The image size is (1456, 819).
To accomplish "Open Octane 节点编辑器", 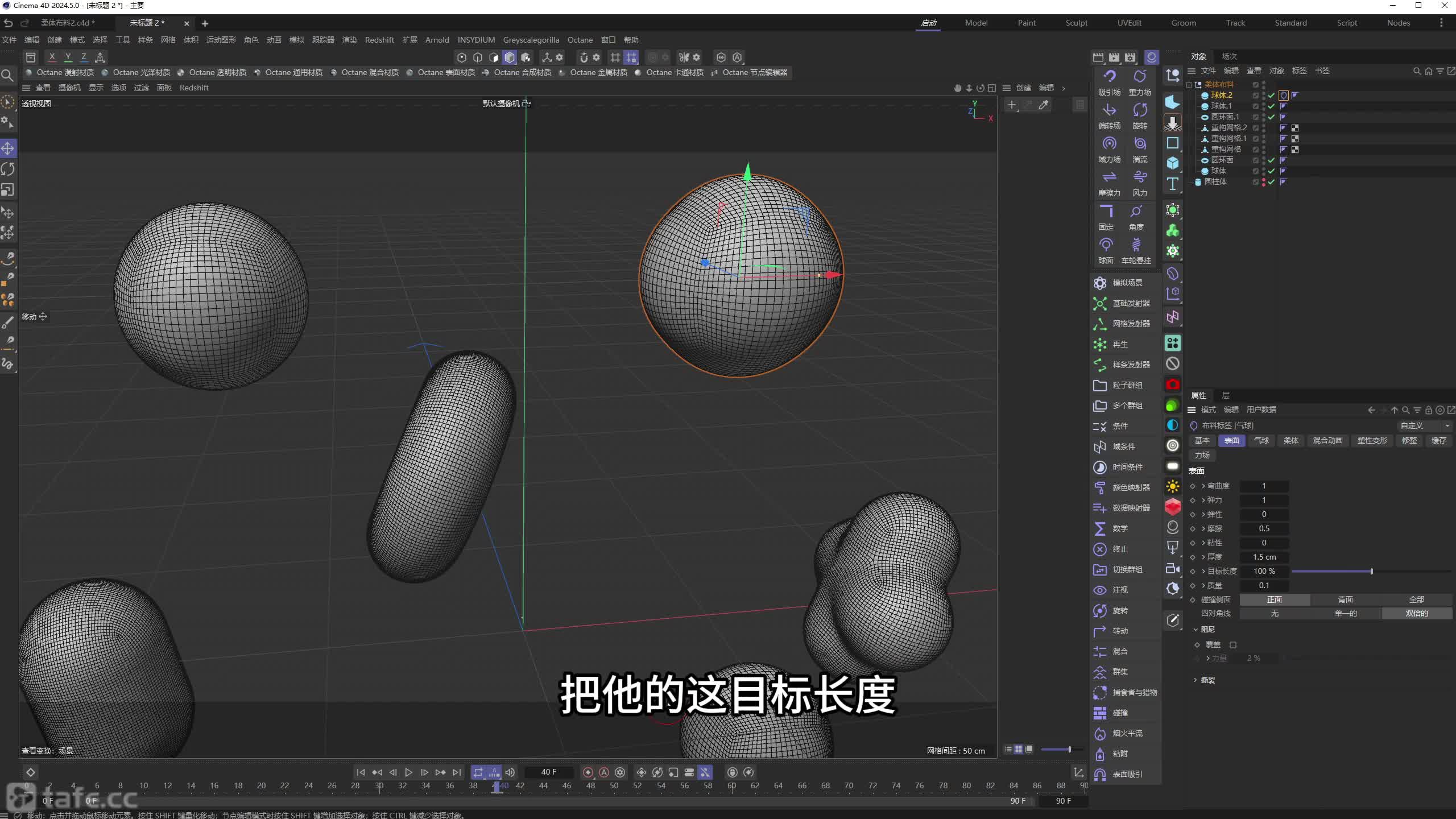I will (749, 72).
